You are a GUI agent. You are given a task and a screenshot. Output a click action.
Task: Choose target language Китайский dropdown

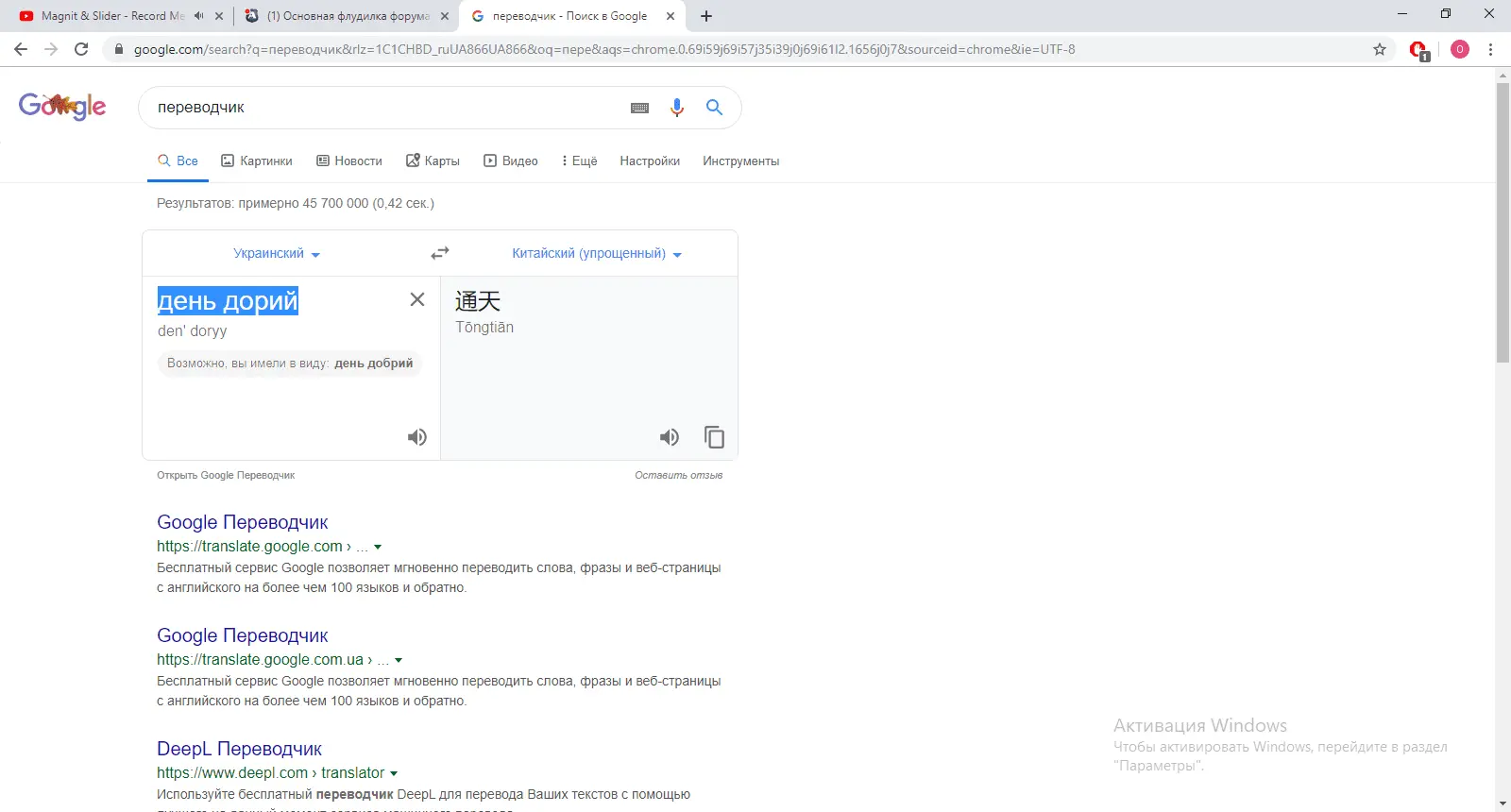click(x=597, y=253)
